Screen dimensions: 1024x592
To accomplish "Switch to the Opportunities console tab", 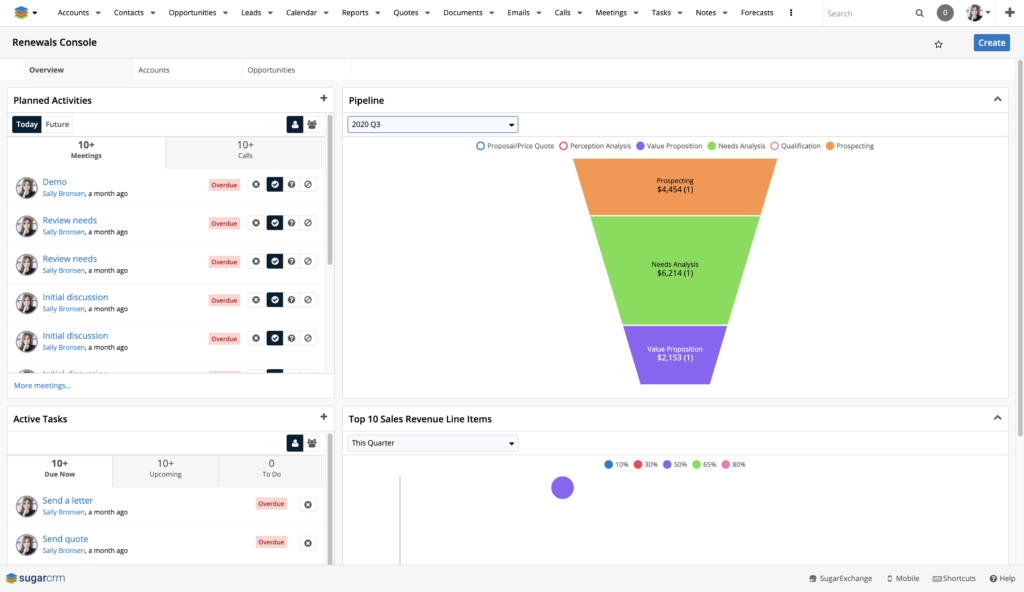I will click(271, 70).
